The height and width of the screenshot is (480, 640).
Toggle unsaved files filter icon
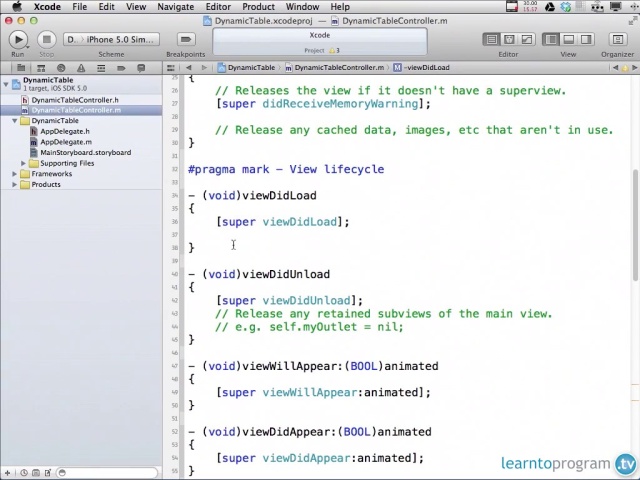point(48,473)
